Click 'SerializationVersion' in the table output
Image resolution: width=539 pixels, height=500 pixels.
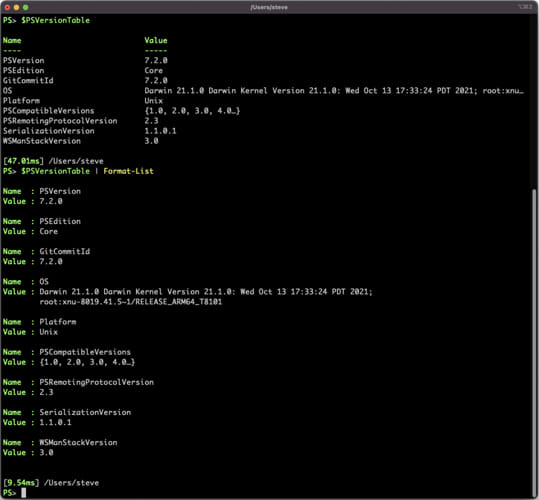pyautogui.click(x=48, y=131)
